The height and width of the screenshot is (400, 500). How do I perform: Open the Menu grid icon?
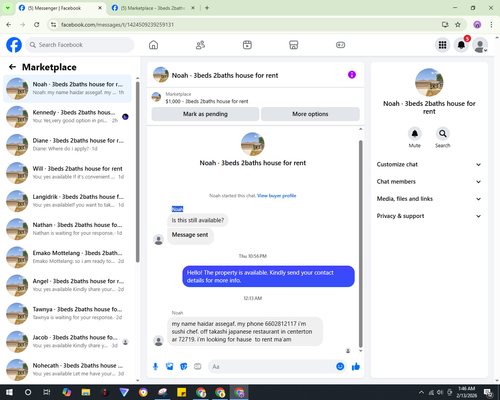tap(442, 45)
